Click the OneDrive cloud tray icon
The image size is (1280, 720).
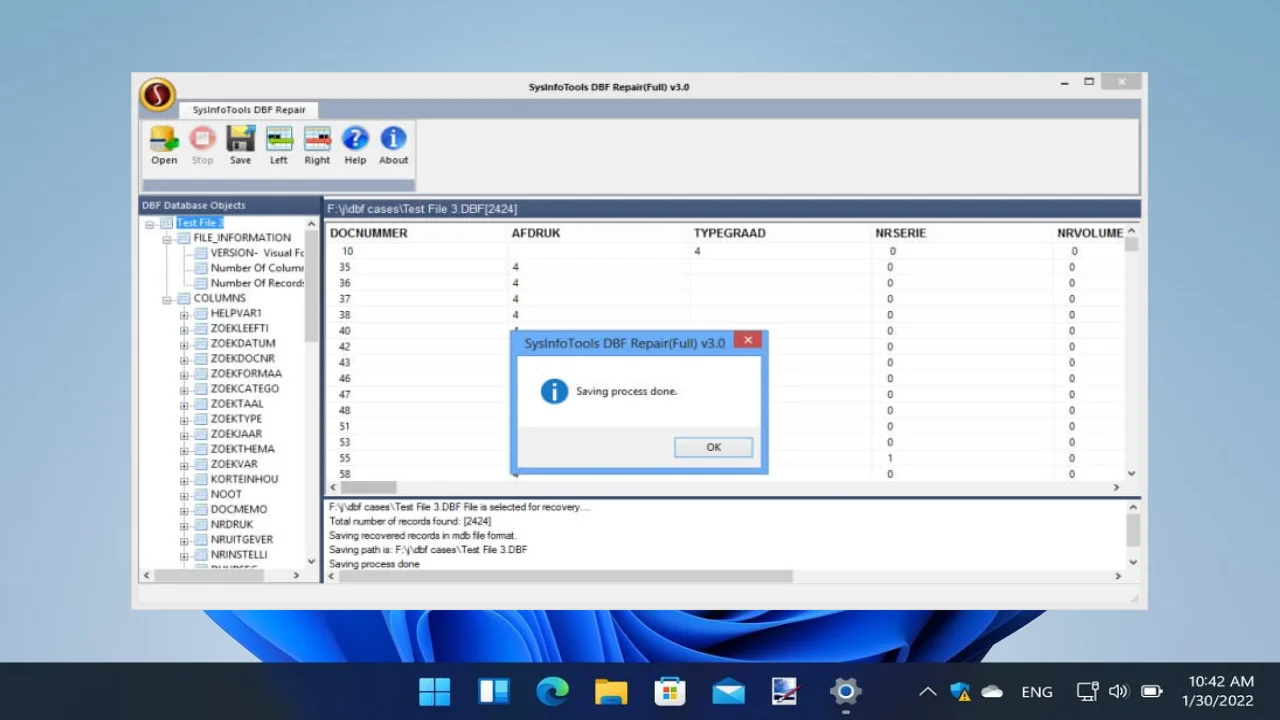click(992, 691)
